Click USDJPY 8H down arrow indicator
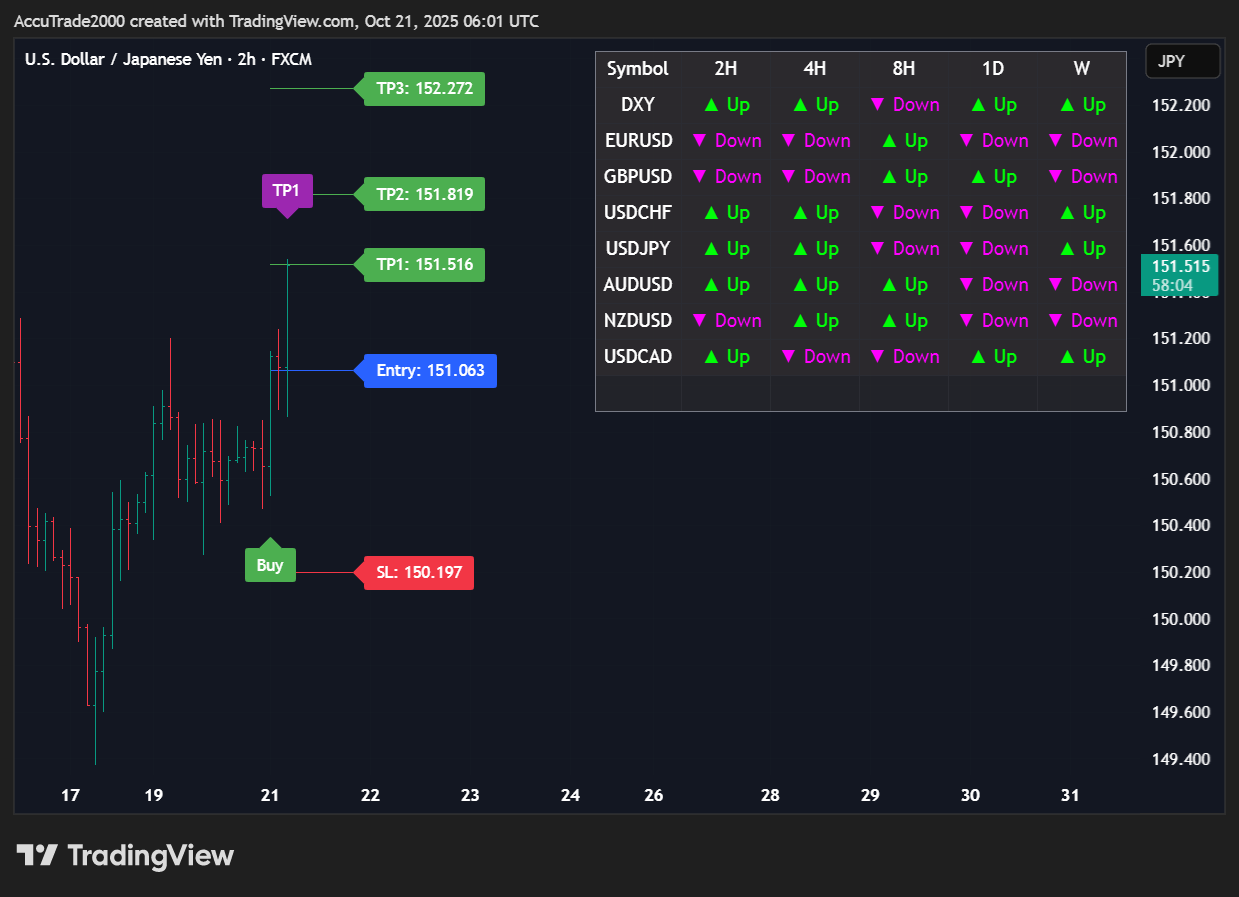Viewport: 1239px width, 897px height. [878, 249]
